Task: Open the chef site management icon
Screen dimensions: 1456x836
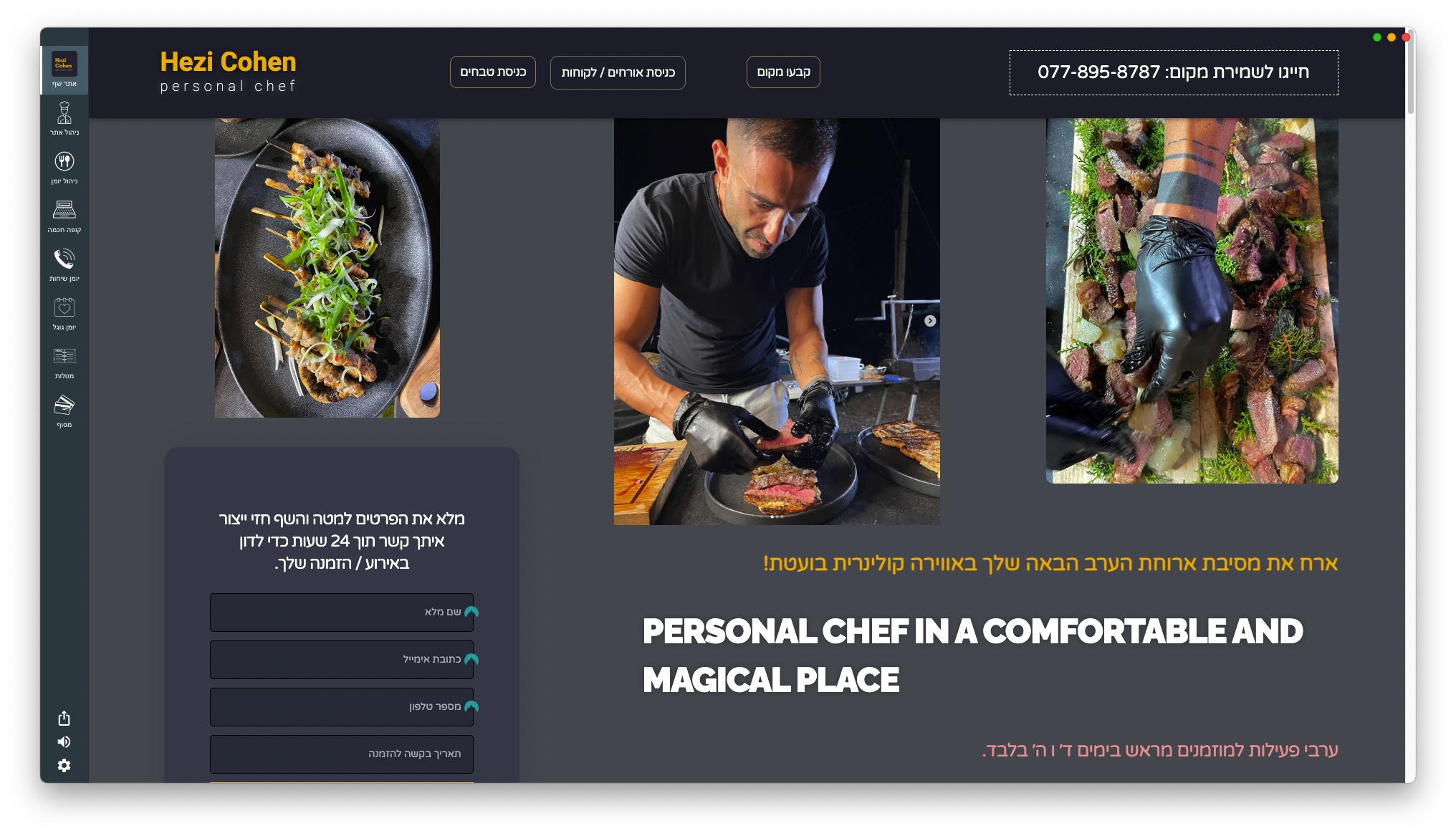Action: 64,118
